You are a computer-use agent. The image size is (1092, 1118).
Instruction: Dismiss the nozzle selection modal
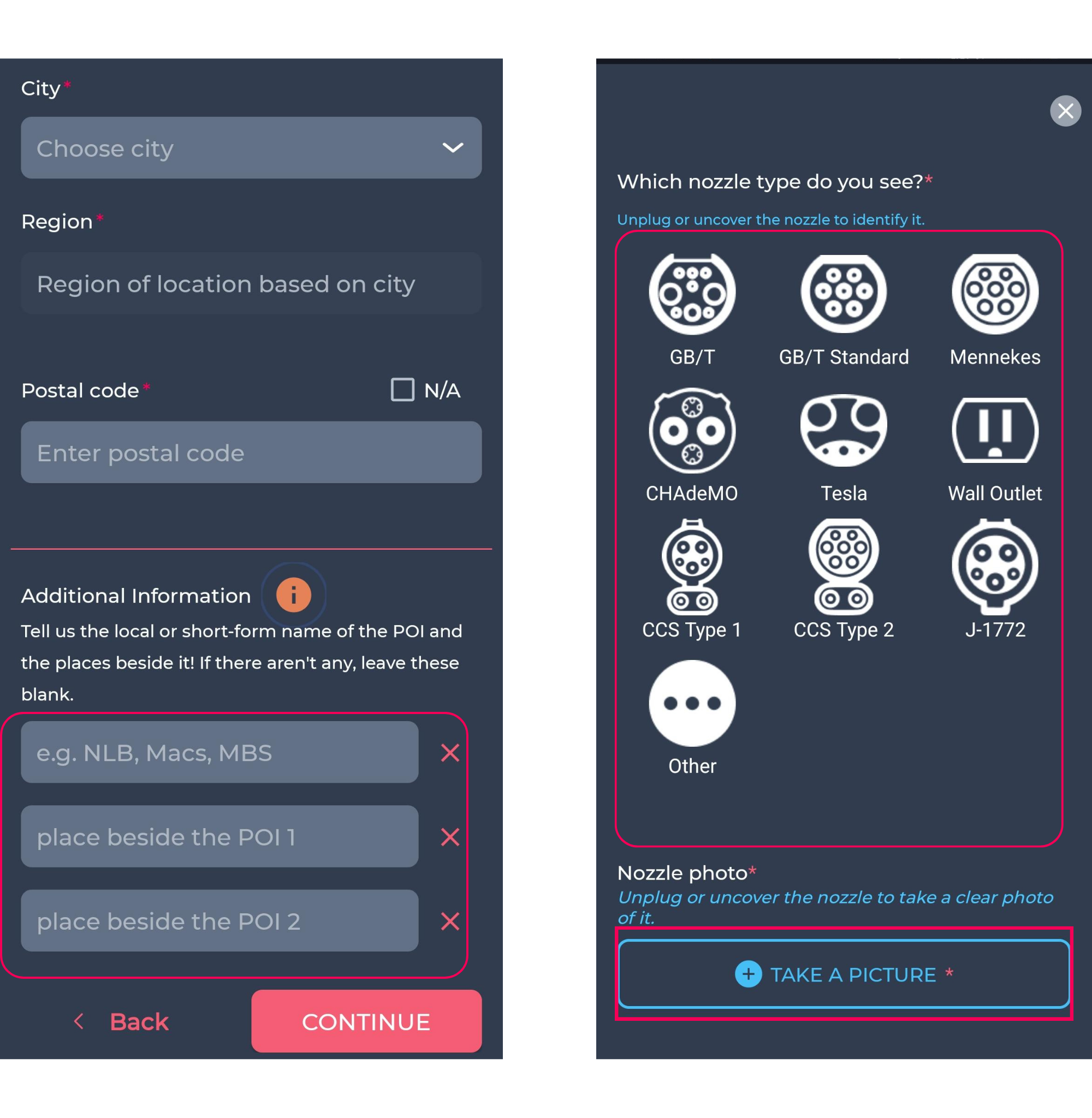click(x=1065, y=110)
